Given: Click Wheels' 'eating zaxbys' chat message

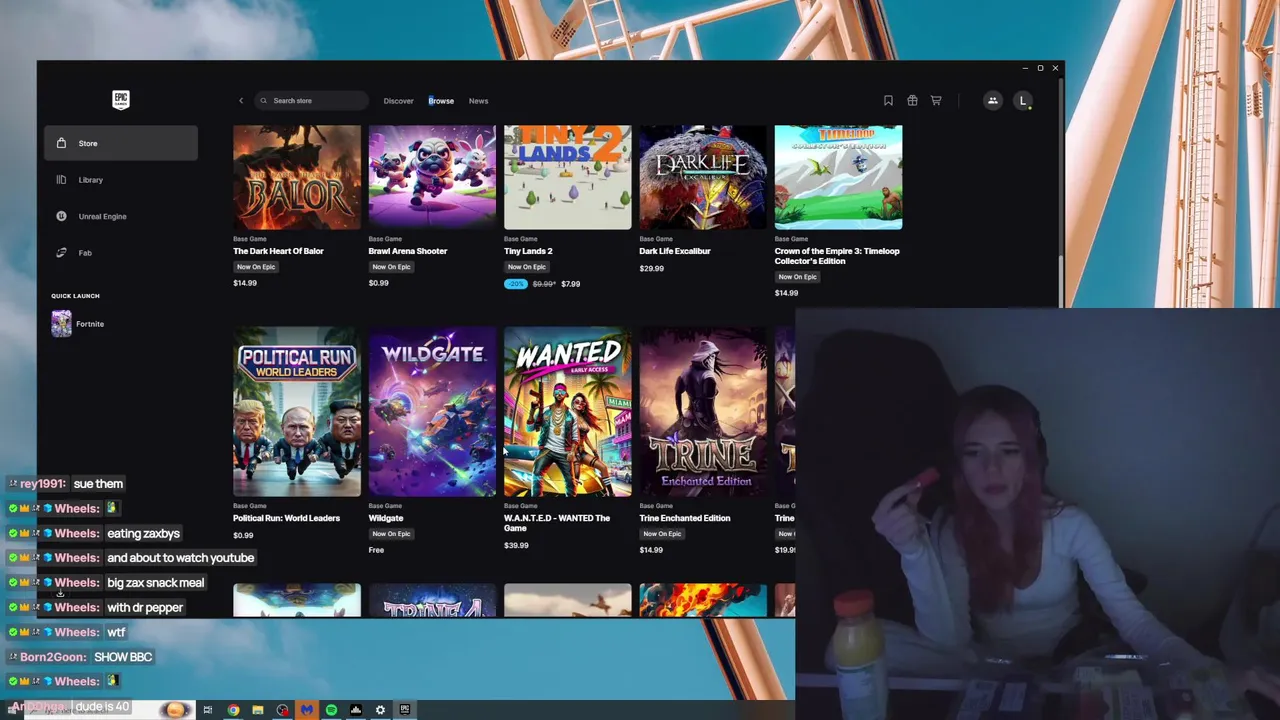Looking at the screenshot, I should click(x=143, y=534).
